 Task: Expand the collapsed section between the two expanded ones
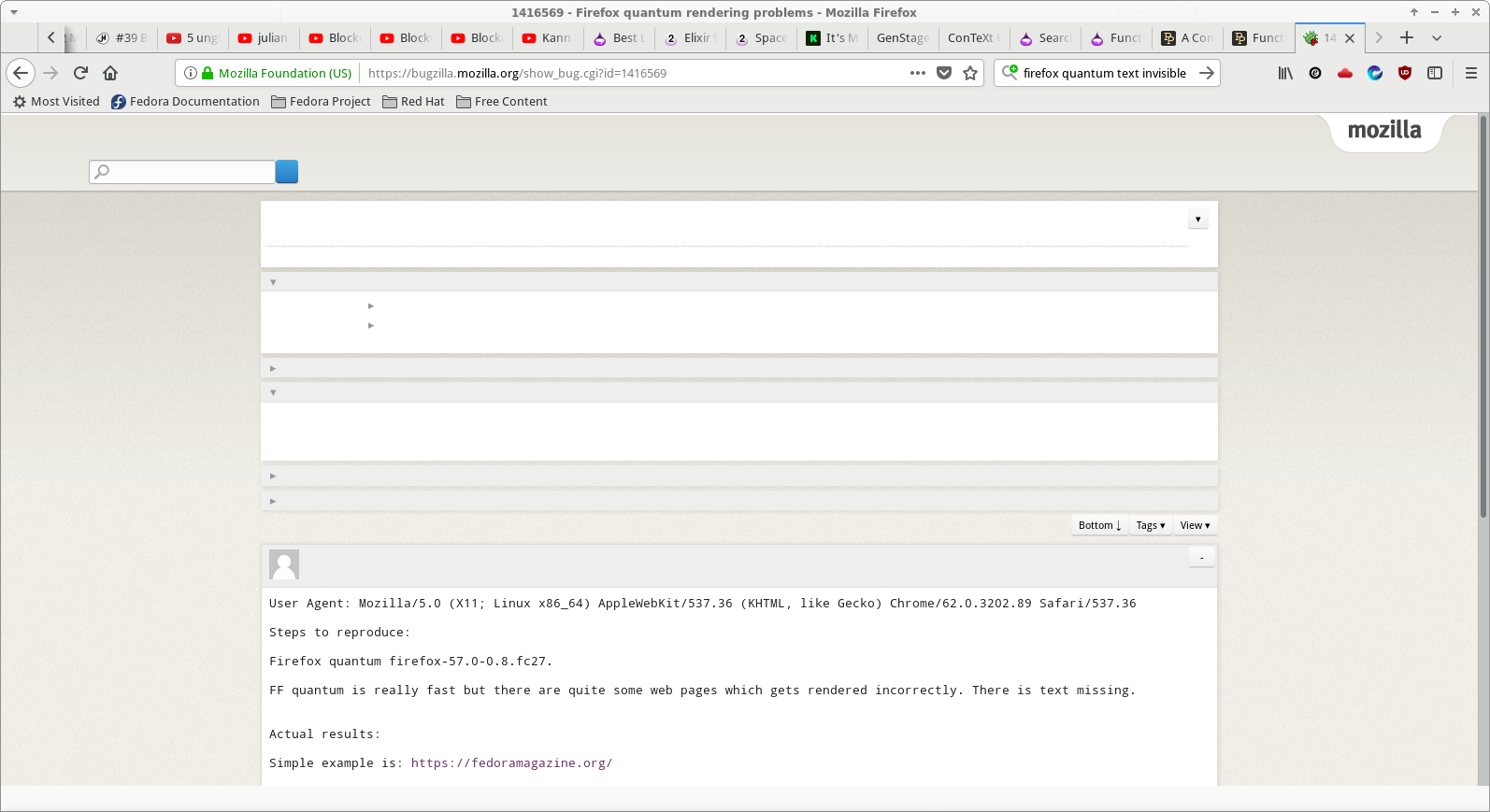273,368
